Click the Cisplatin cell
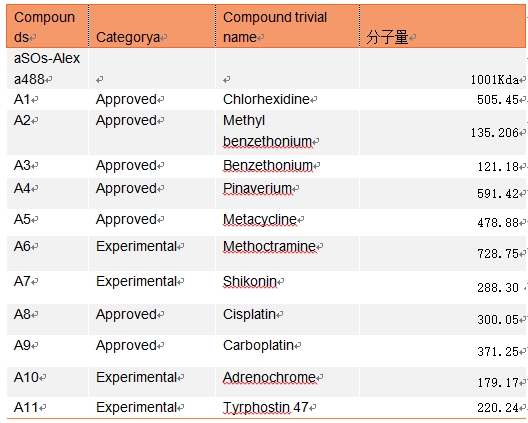The width and height of the screenshot is (528, 423). pos(288,319)
